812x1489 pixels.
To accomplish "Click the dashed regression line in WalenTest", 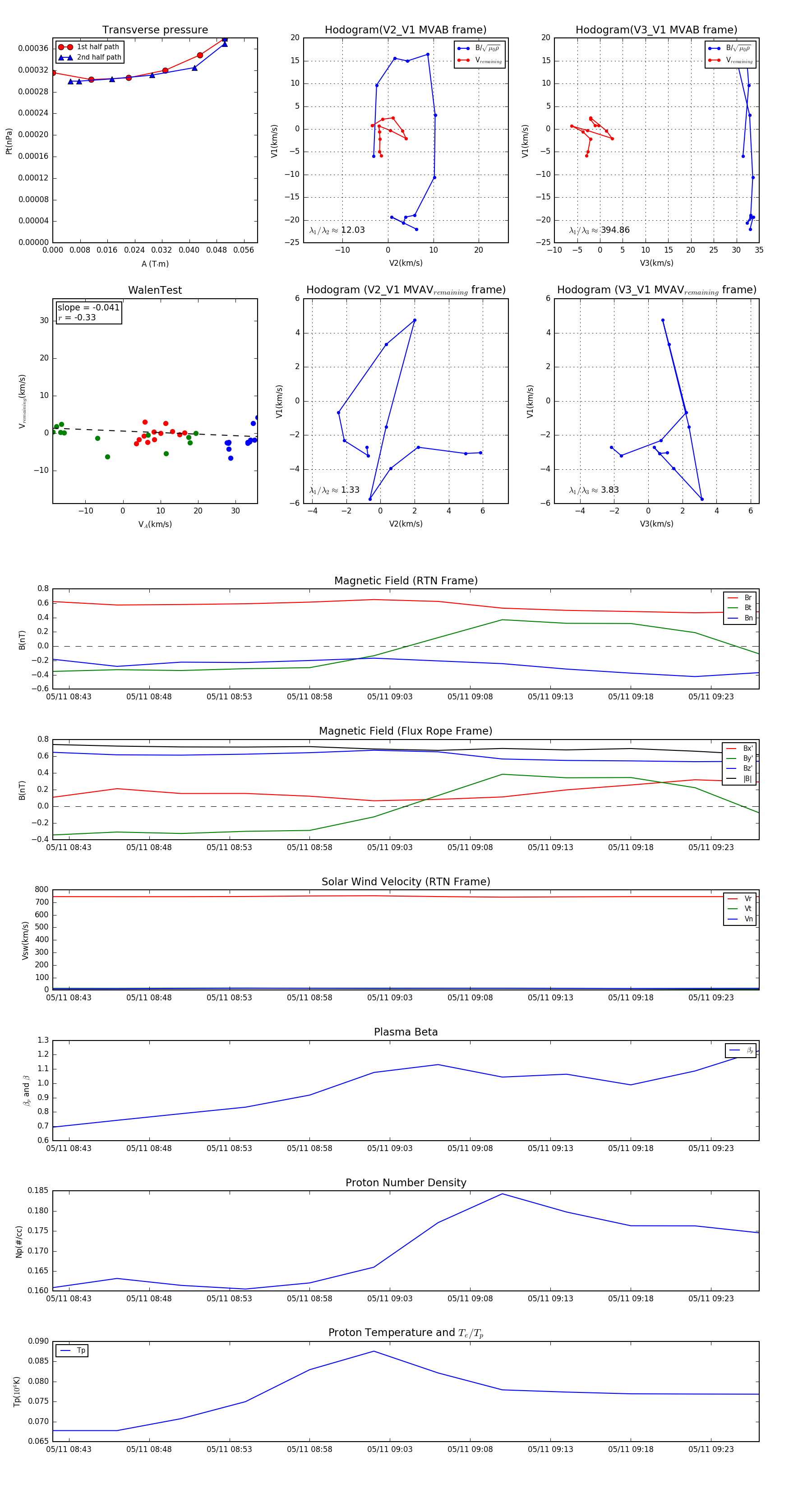I will [155, 432].
